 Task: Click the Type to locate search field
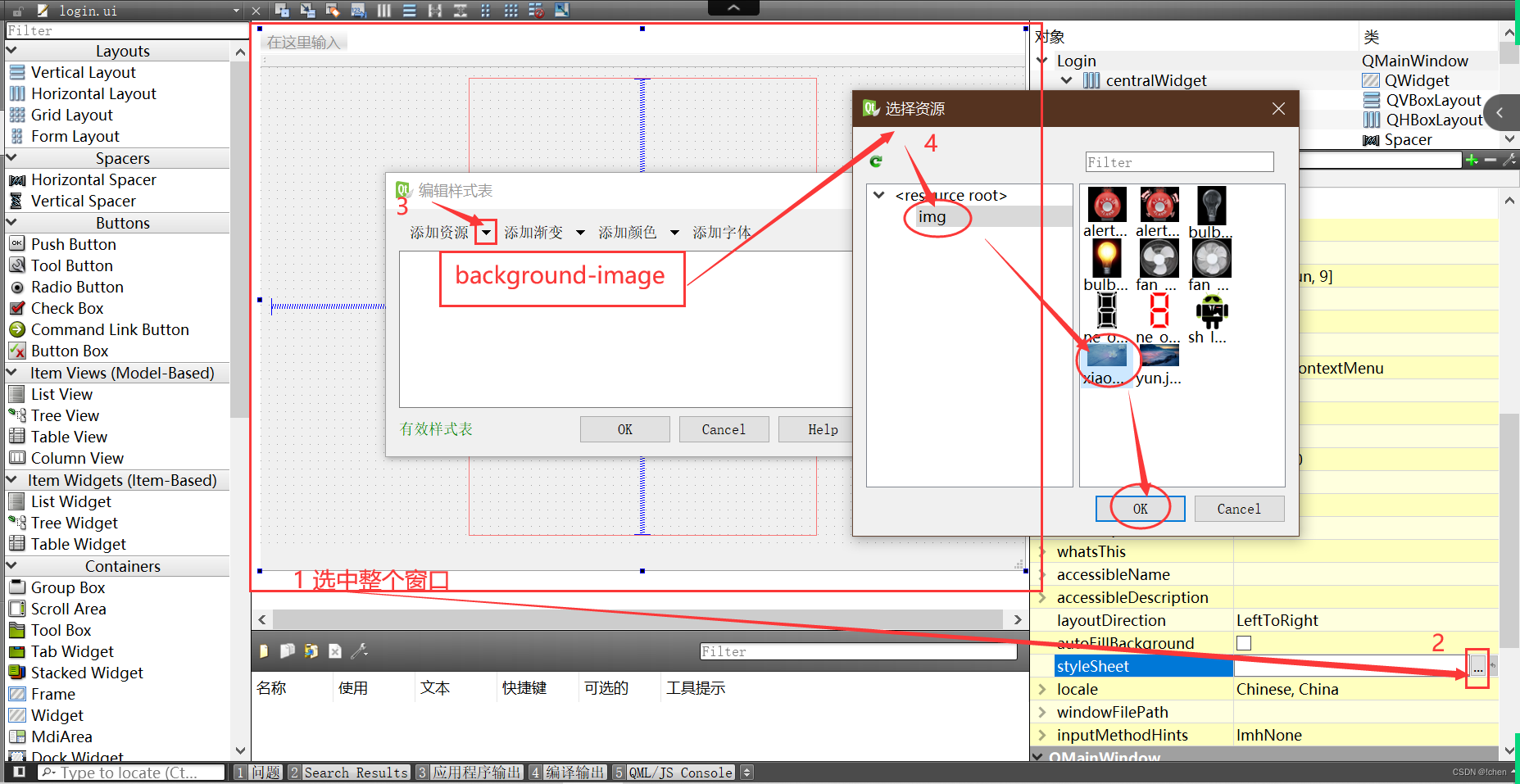131,772
